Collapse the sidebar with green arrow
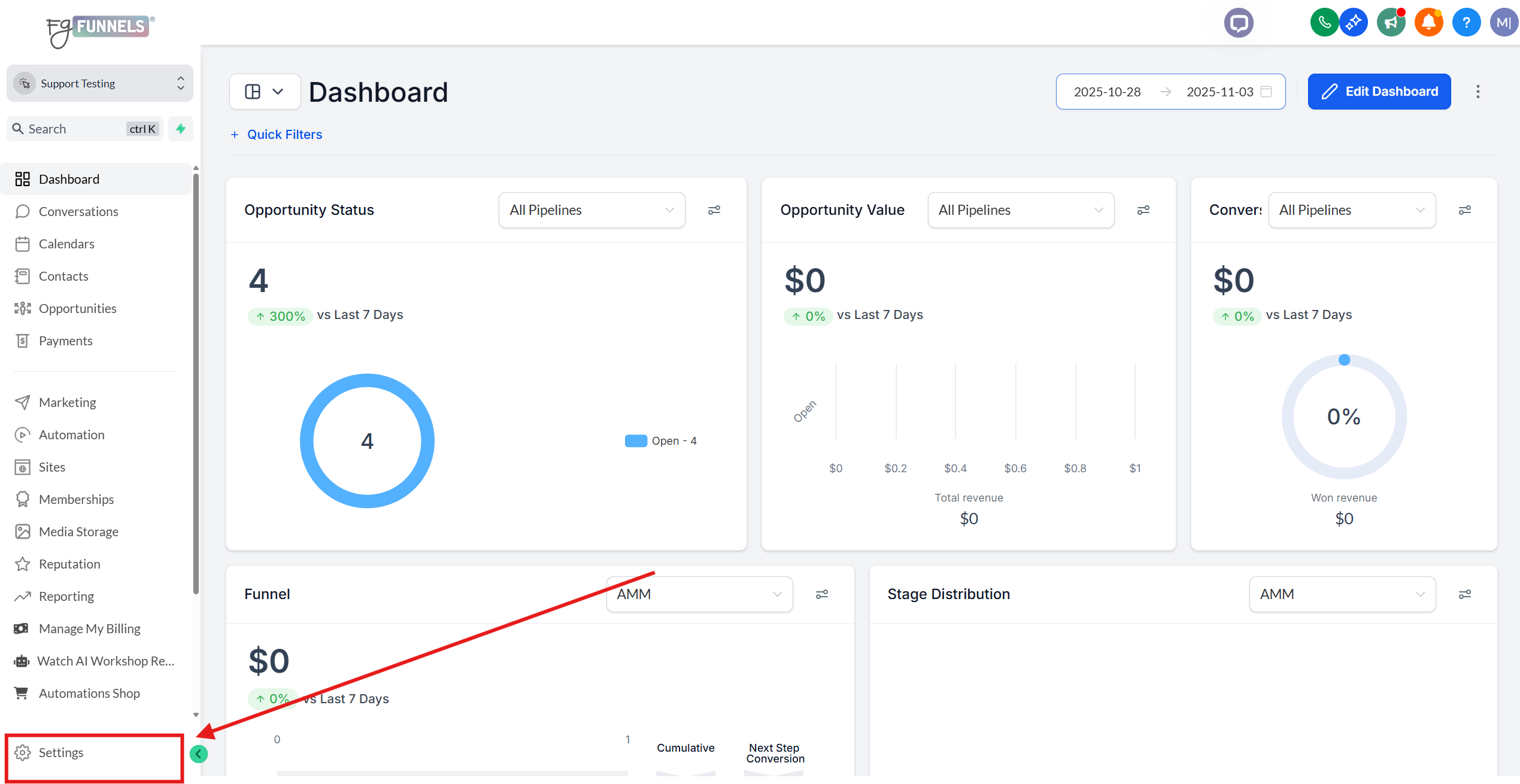Image resolution: width=1520 pixels, height=784 pixels. tap(199, 754)
